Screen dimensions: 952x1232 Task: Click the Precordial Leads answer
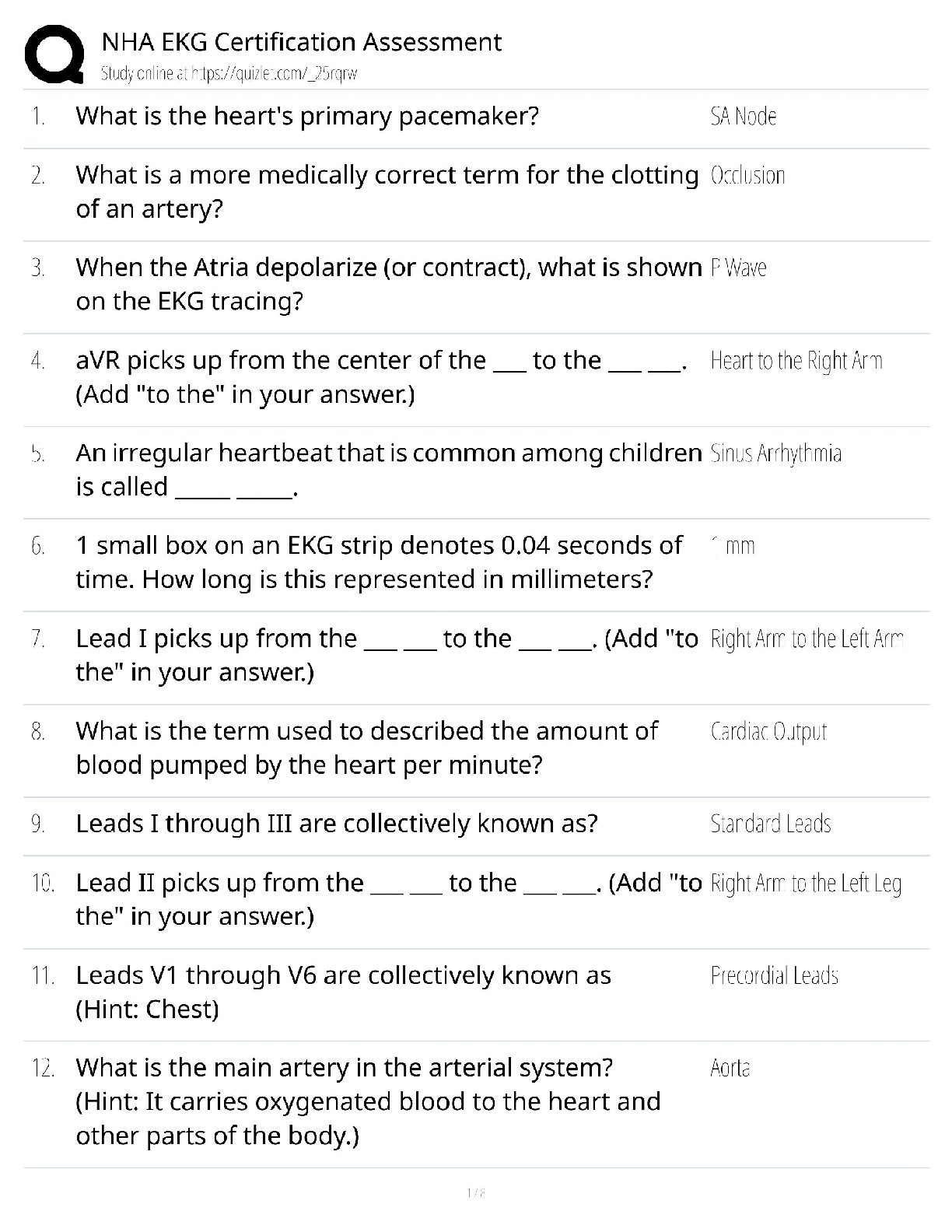coord(775,975)
